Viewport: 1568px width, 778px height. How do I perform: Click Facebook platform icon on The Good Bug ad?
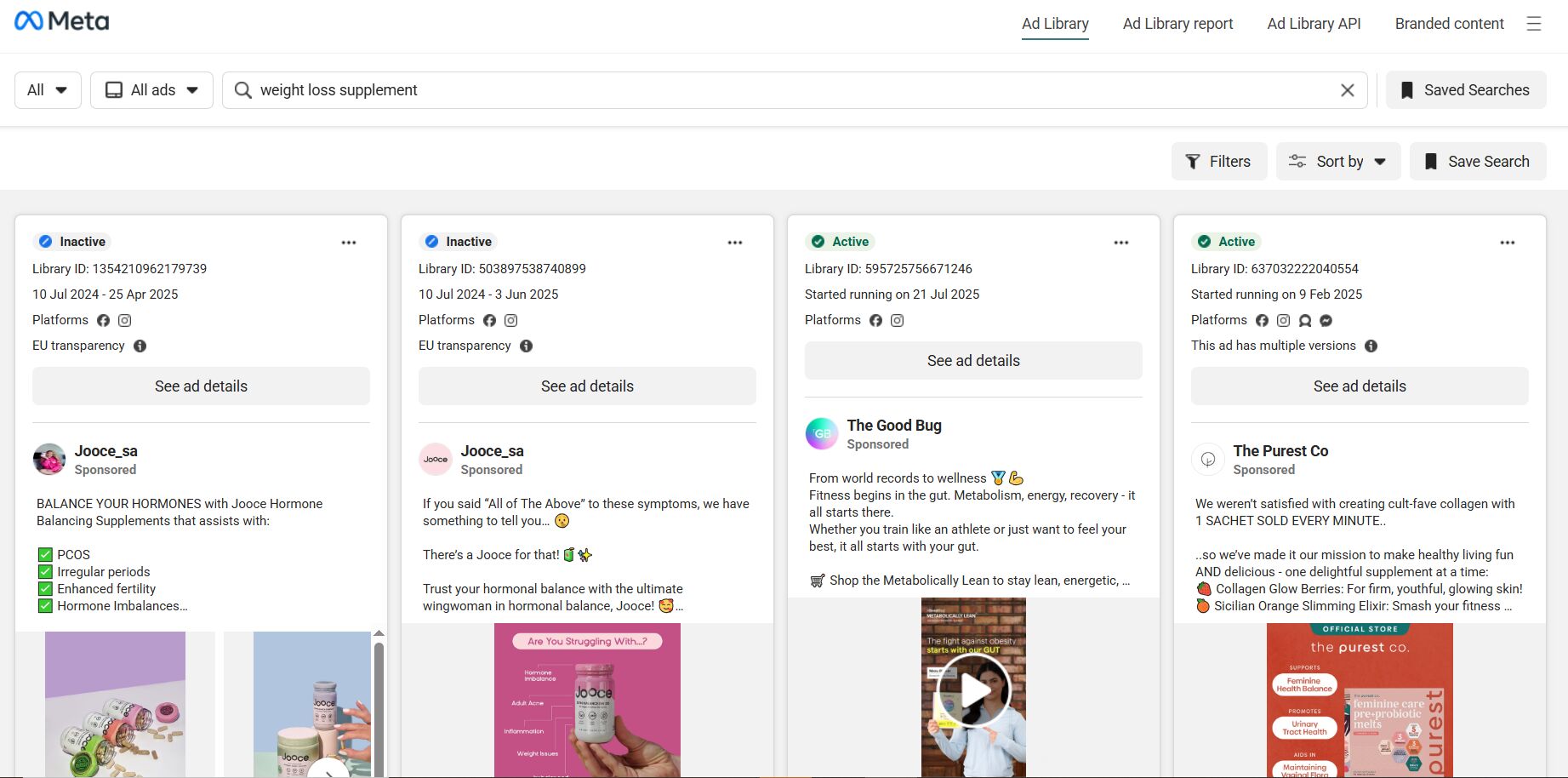(875, 321)
